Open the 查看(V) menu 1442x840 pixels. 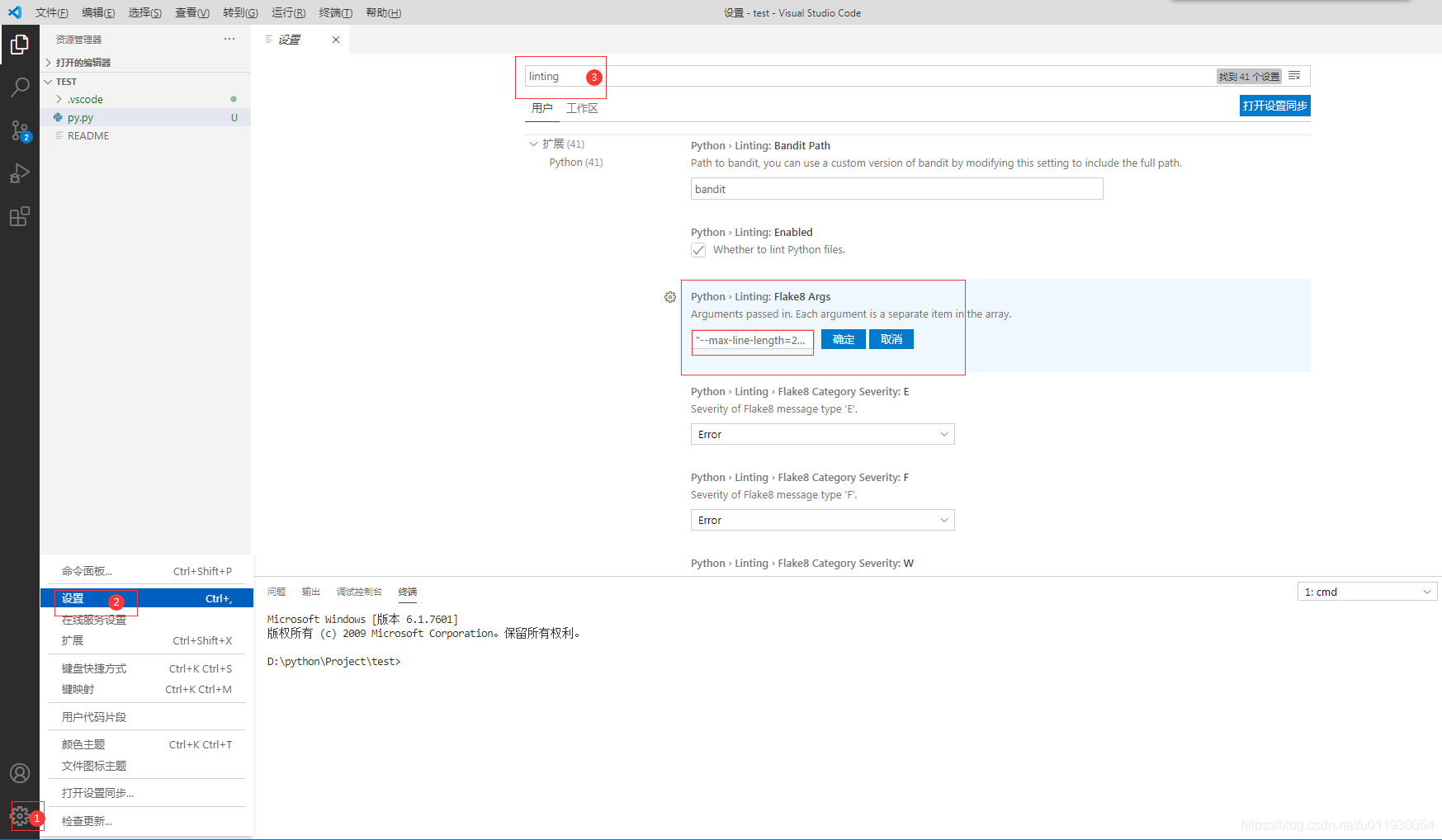[192, 12]
